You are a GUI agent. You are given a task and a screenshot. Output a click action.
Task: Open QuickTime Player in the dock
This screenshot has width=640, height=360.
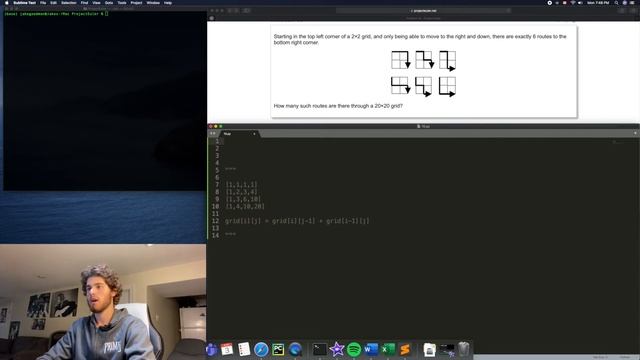coord(295,350)
